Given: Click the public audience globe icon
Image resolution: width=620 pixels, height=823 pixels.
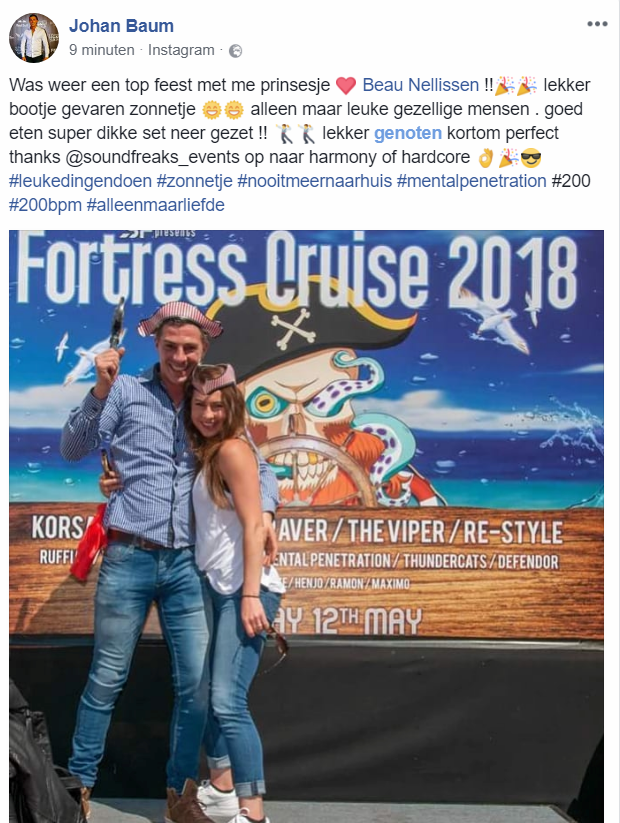Looking at the screenshot, I should coord(236,51).
